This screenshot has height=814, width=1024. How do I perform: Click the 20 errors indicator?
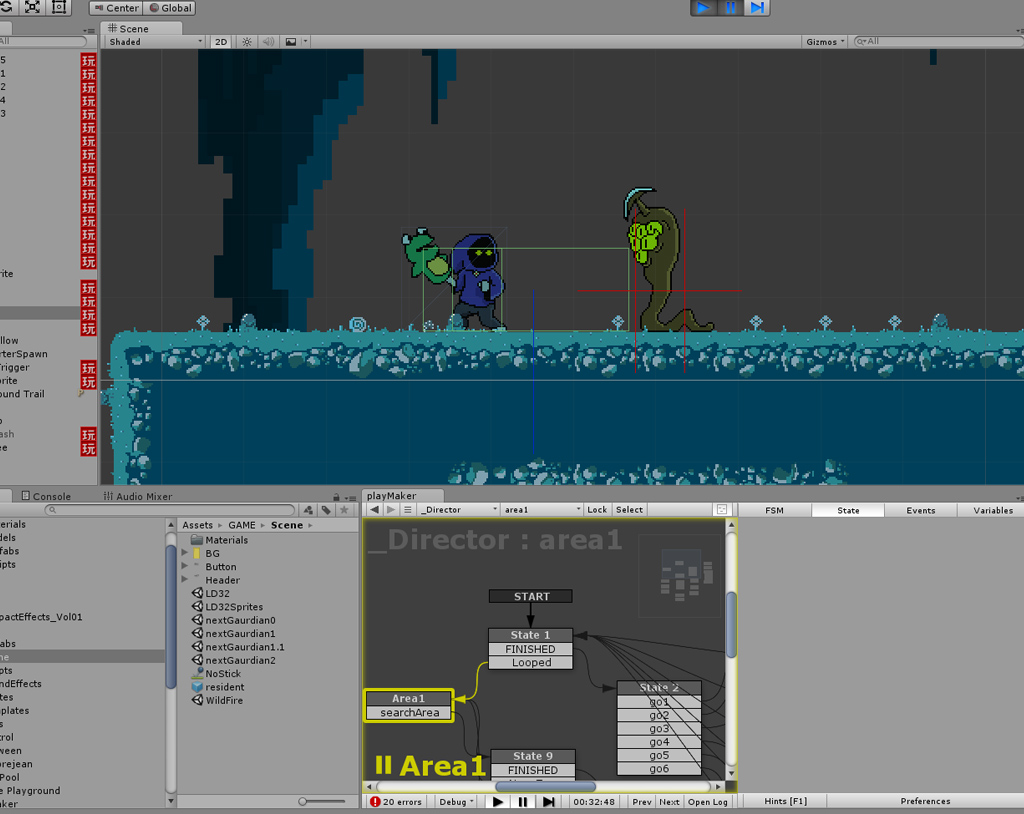396,802
